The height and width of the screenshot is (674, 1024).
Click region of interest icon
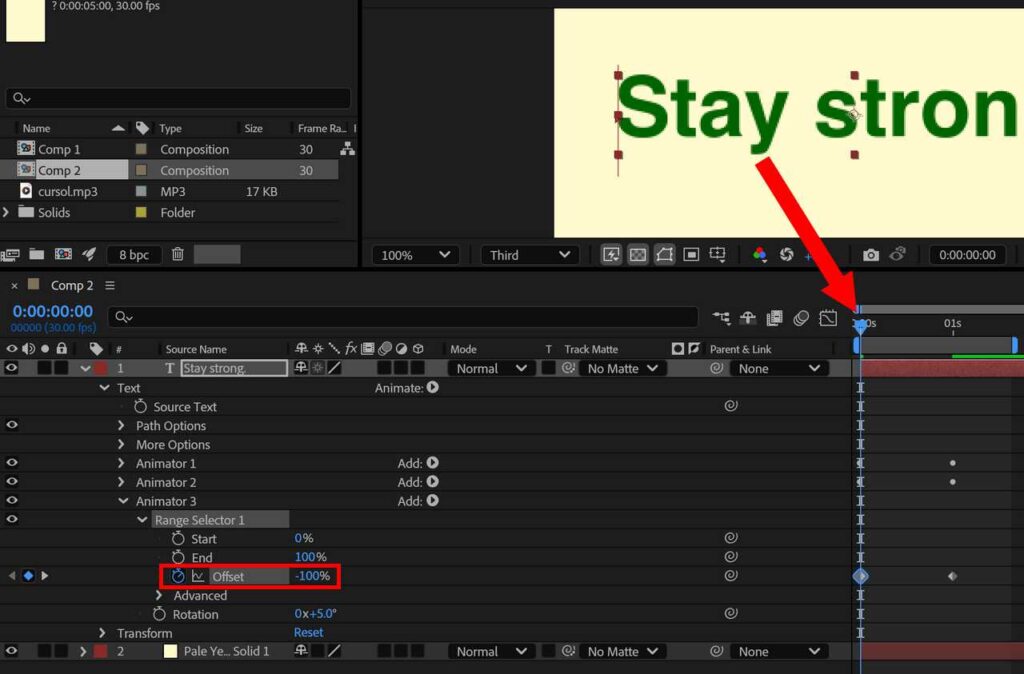(x=691, y=255)
